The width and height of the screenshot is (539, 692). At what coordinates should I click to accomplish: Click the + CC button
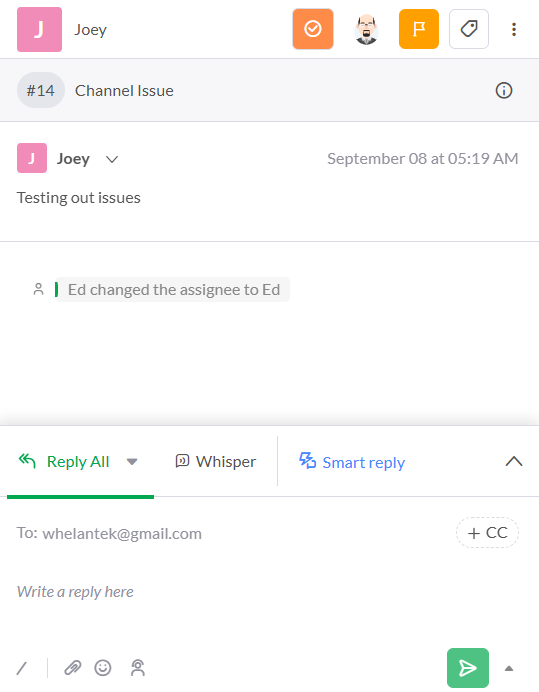pos(487,533)
